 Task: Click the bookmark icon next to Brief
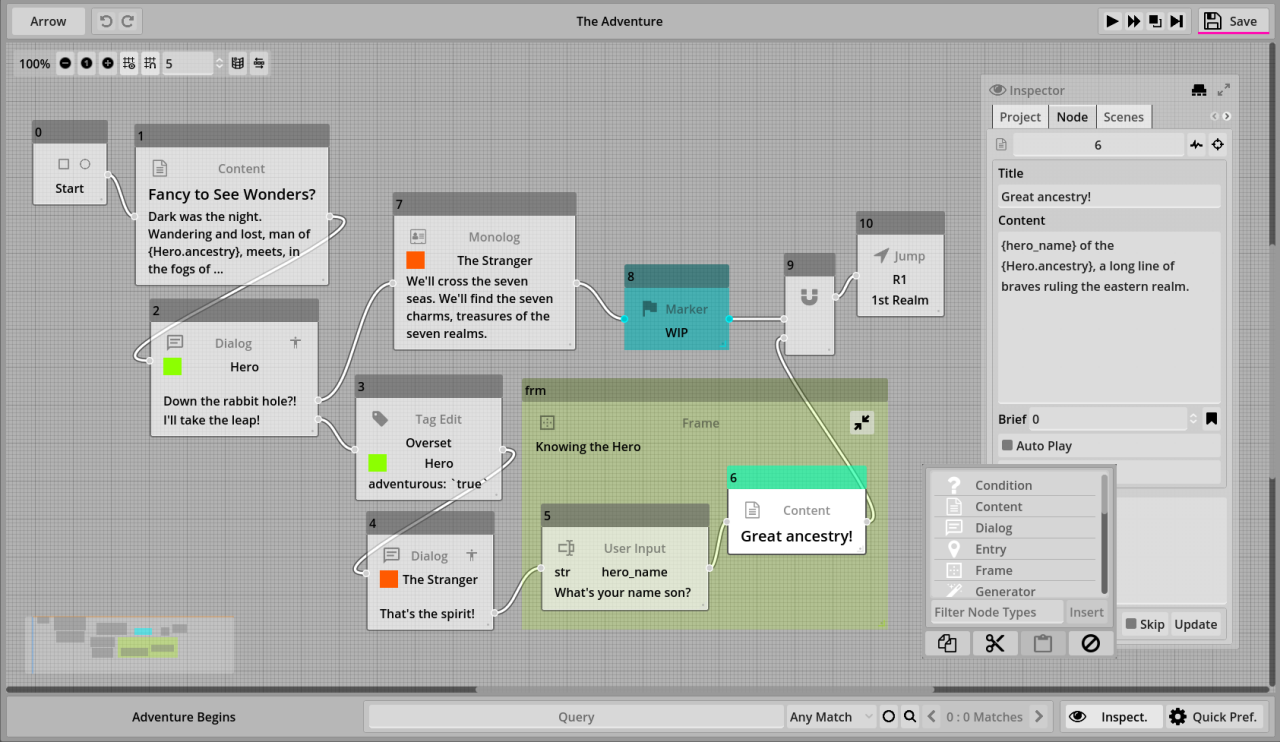tap(1211, 419)
